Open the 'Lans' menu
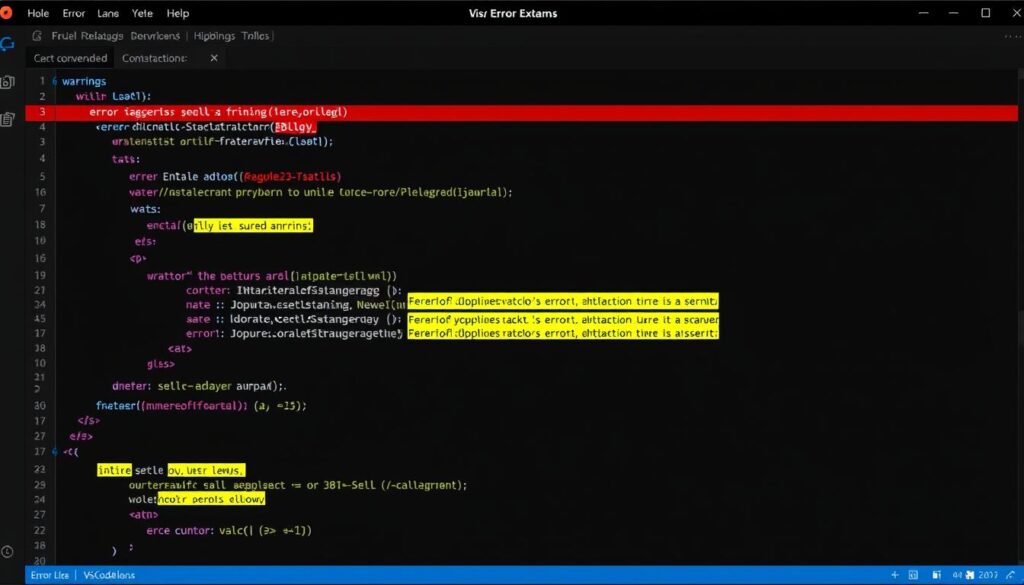The width and height of the screenshot is (1024, 585). tap(108, 13)
